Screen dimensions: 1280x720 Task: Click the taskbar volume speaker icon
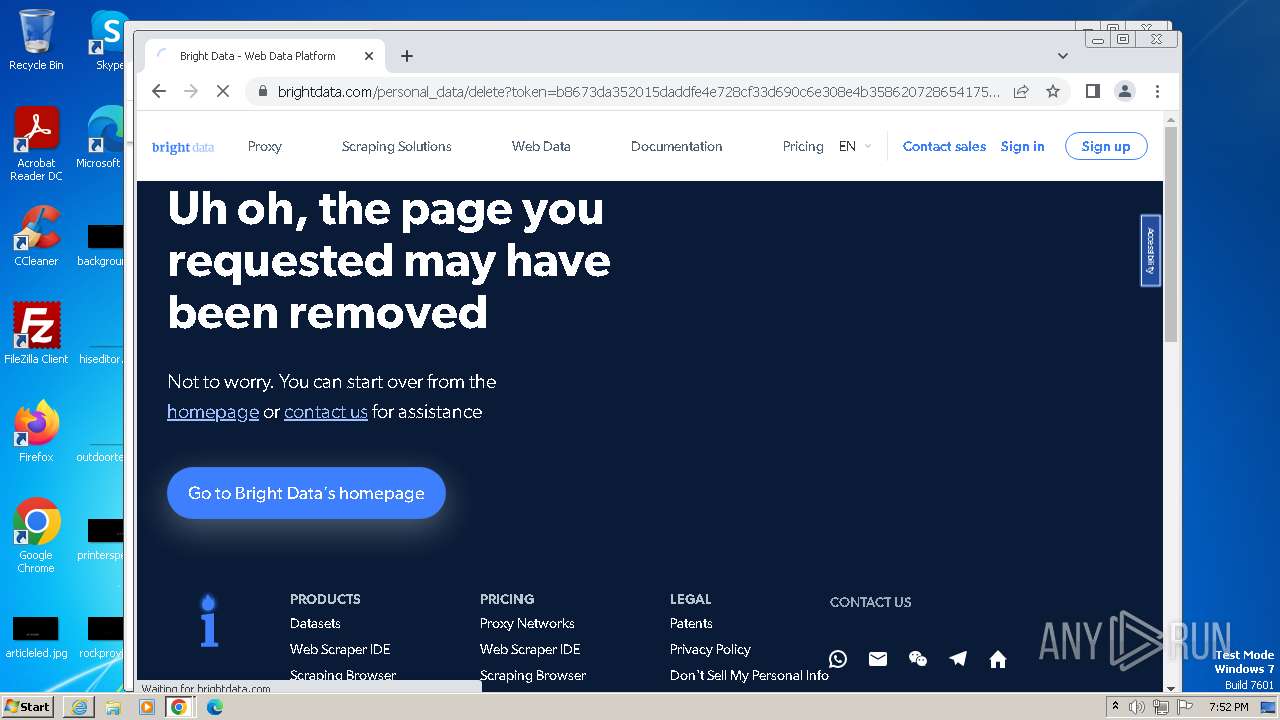[x=1137, y=707]
